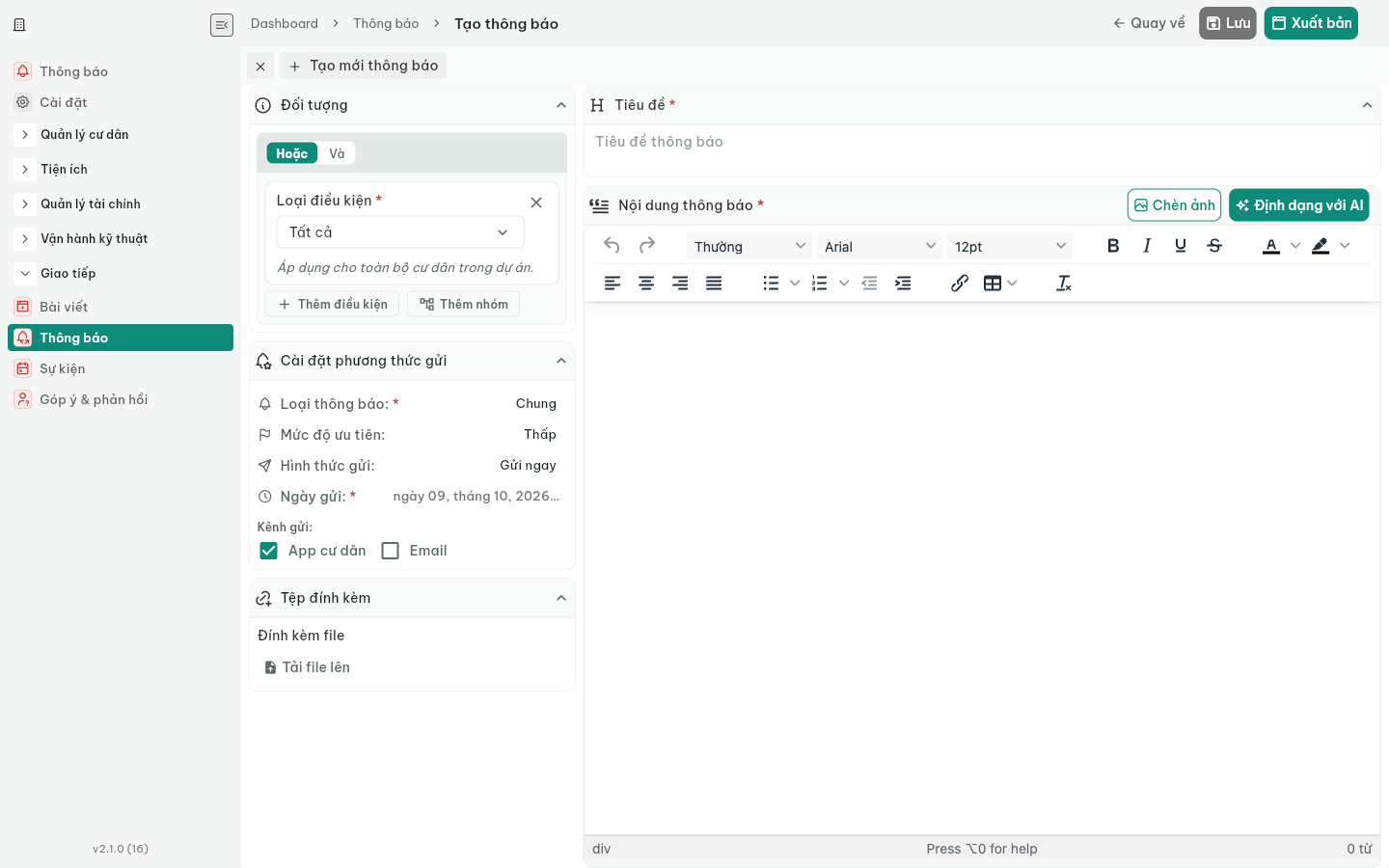Viewport: 1389px width, 868px height.
Task: Go to Cài đặt in the sidebar
Action: [121, 102]
